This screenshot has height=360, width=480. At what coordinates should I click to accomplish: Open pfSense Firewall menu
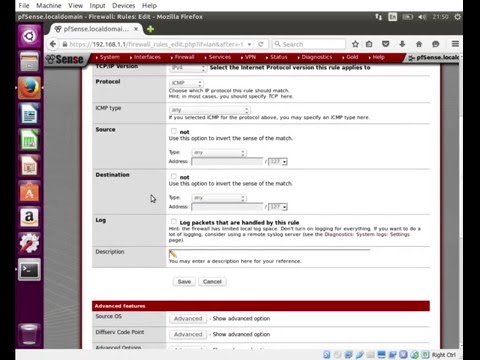tap(183, 57)
